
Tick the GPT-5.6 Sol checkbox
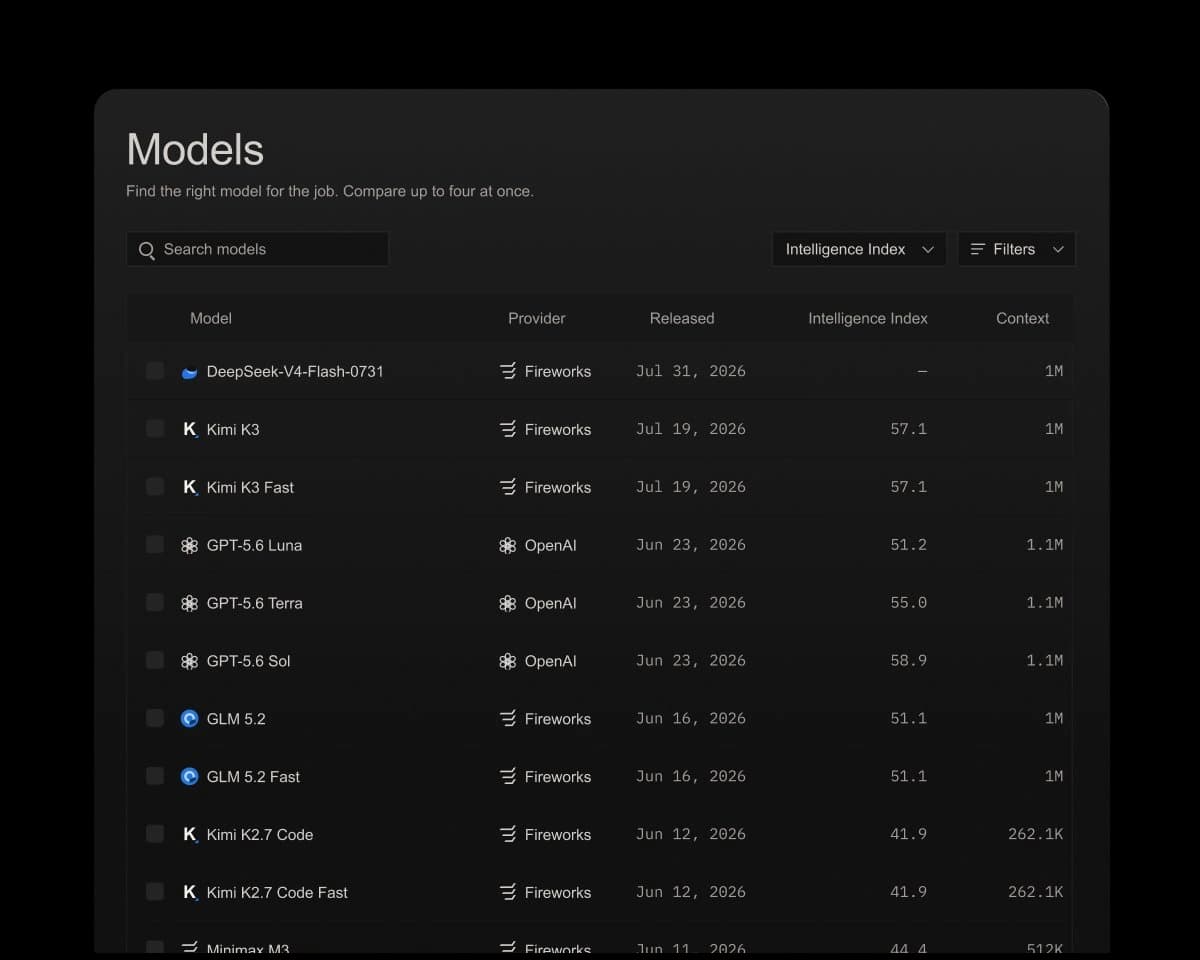point(155,661)
